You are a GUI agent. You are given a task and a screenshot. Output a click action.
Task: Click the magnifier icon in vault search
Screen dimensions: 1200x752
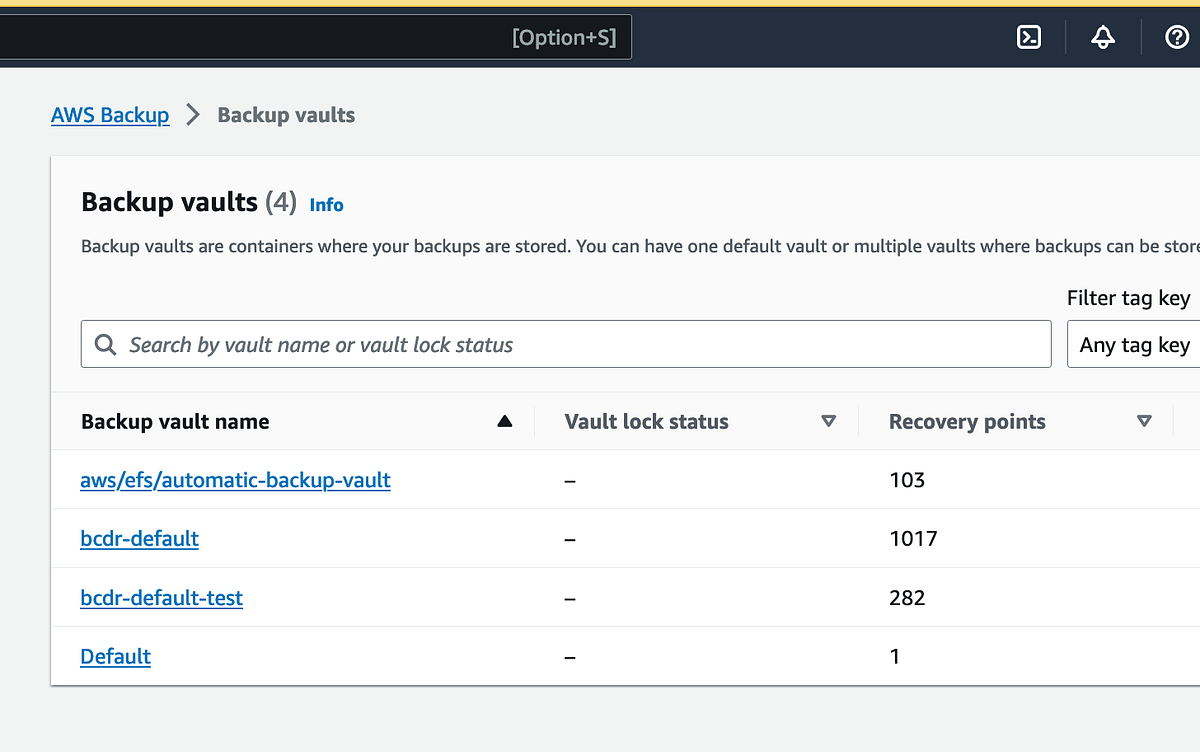coord(105,345)
